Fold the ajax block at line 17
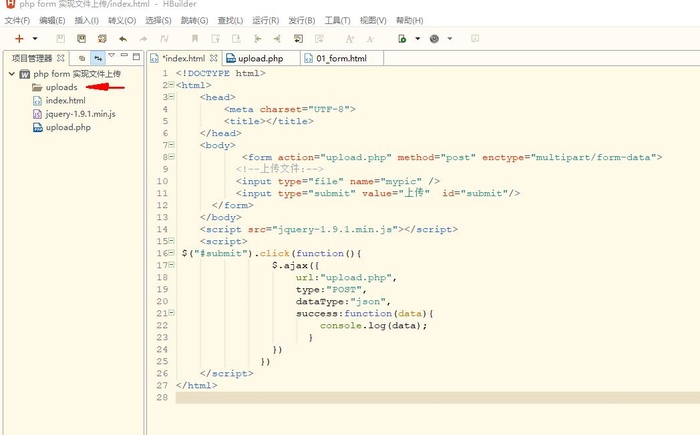Screen dimensions: 700x435 coord(171,265)
